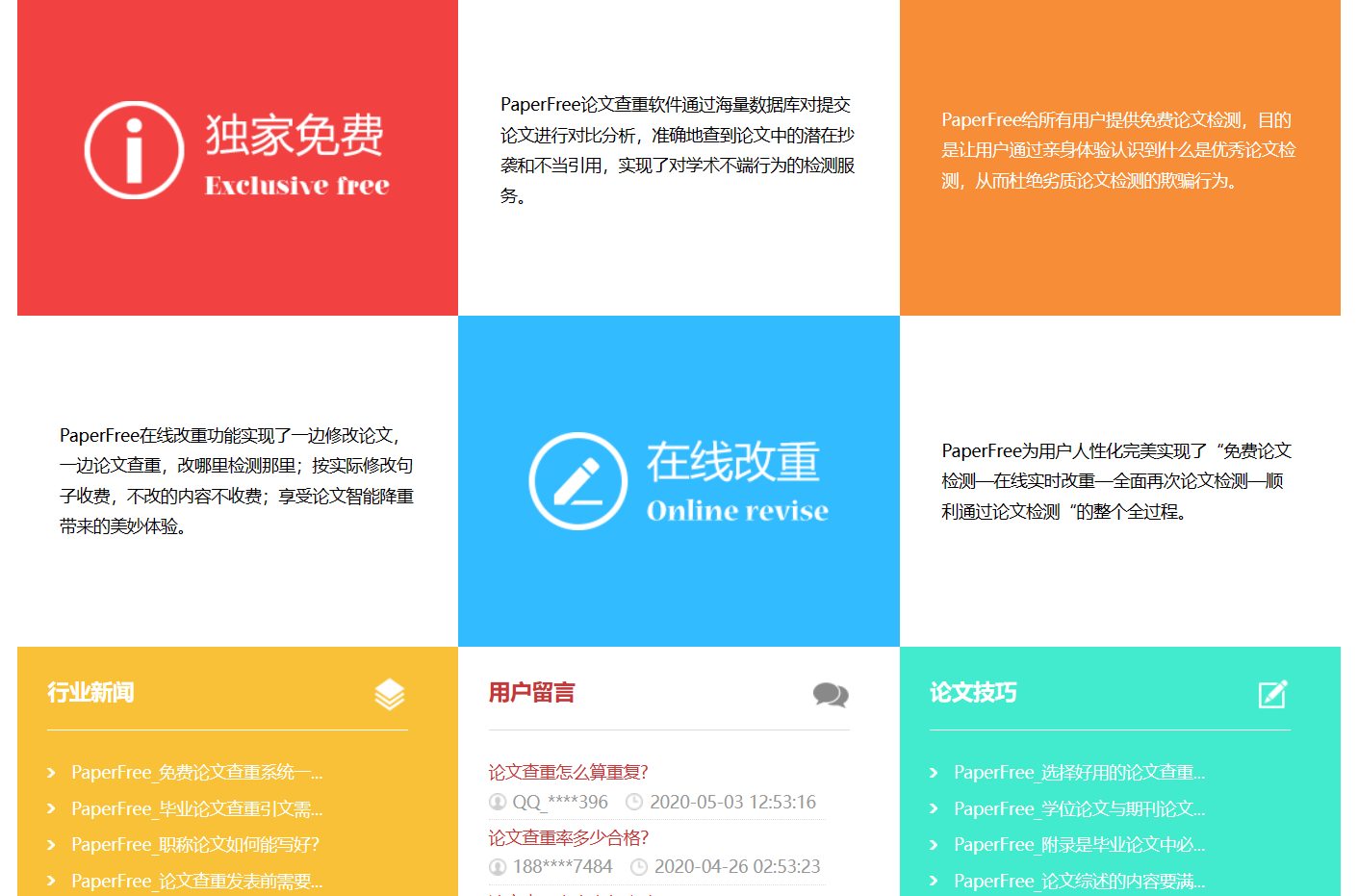Click the layers stack icon beside 行业新闻

[x=389, y=694]
